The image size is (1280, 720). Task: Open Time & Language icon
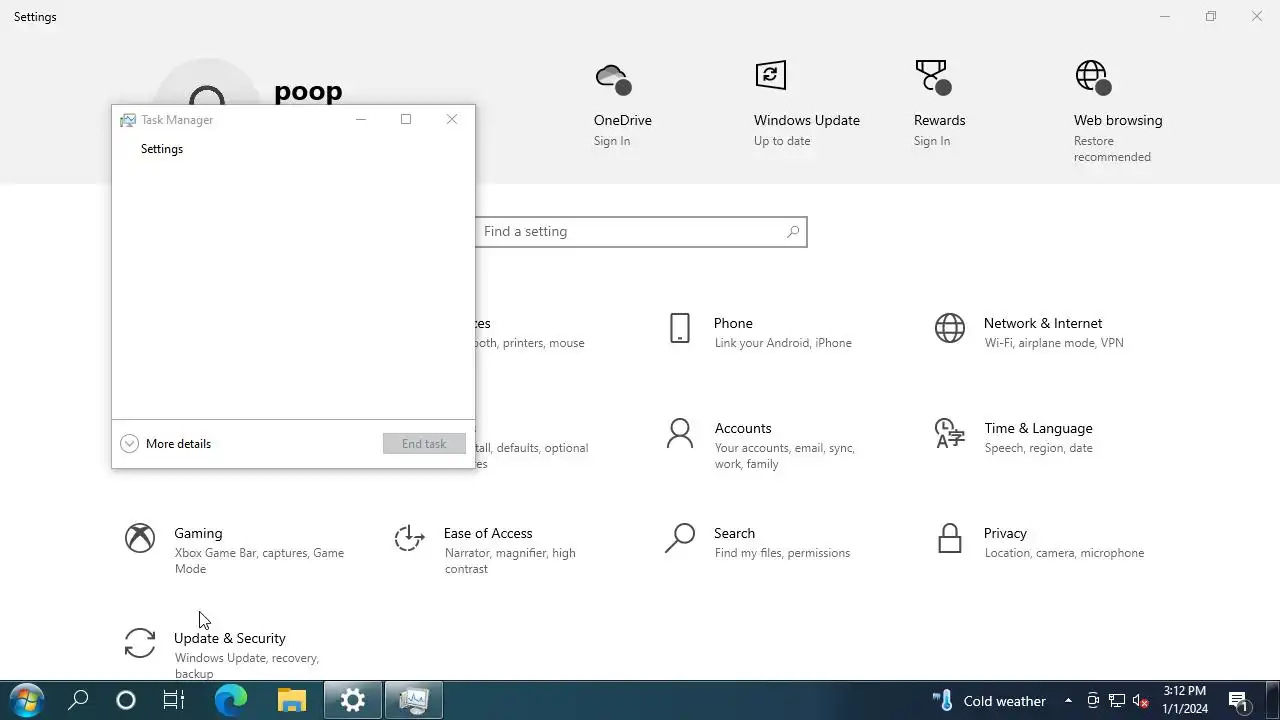(950, 433)
